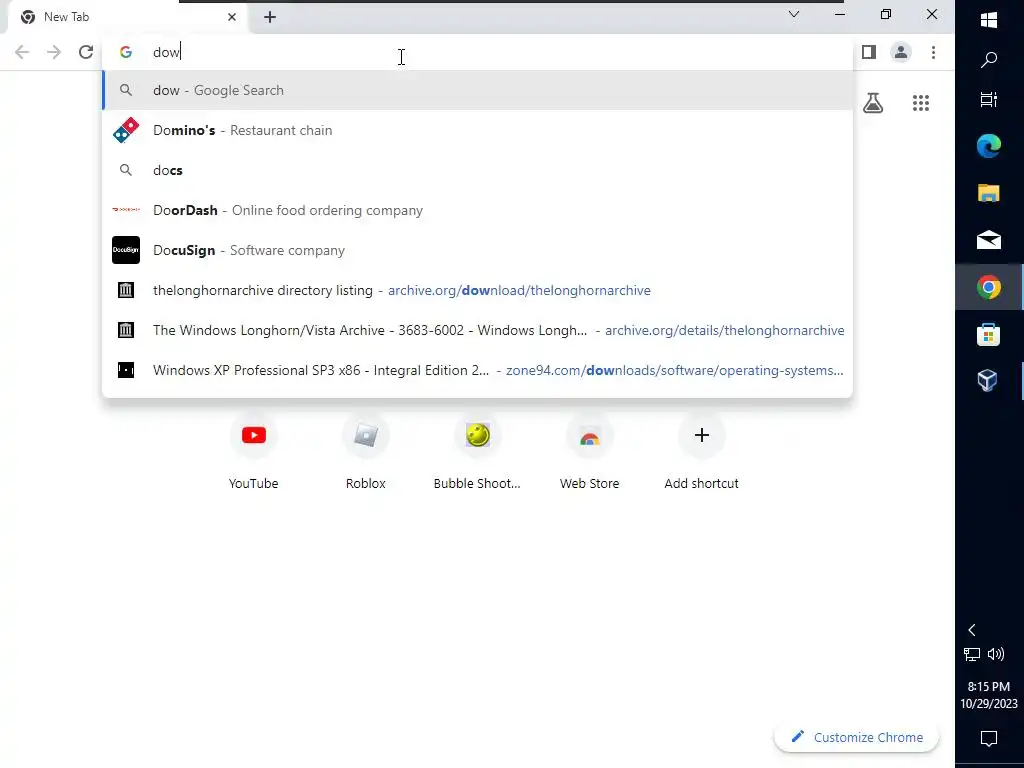This screenshot has width=1024, height=768.
Task: Open the YouTube shortcut
Action: (x=253, y=453)
